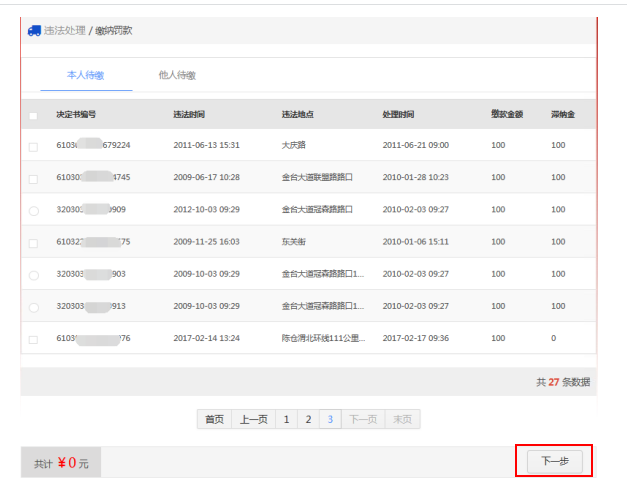
Task: Jump to page 2 in pagination
Action: [x=308, y=420]
